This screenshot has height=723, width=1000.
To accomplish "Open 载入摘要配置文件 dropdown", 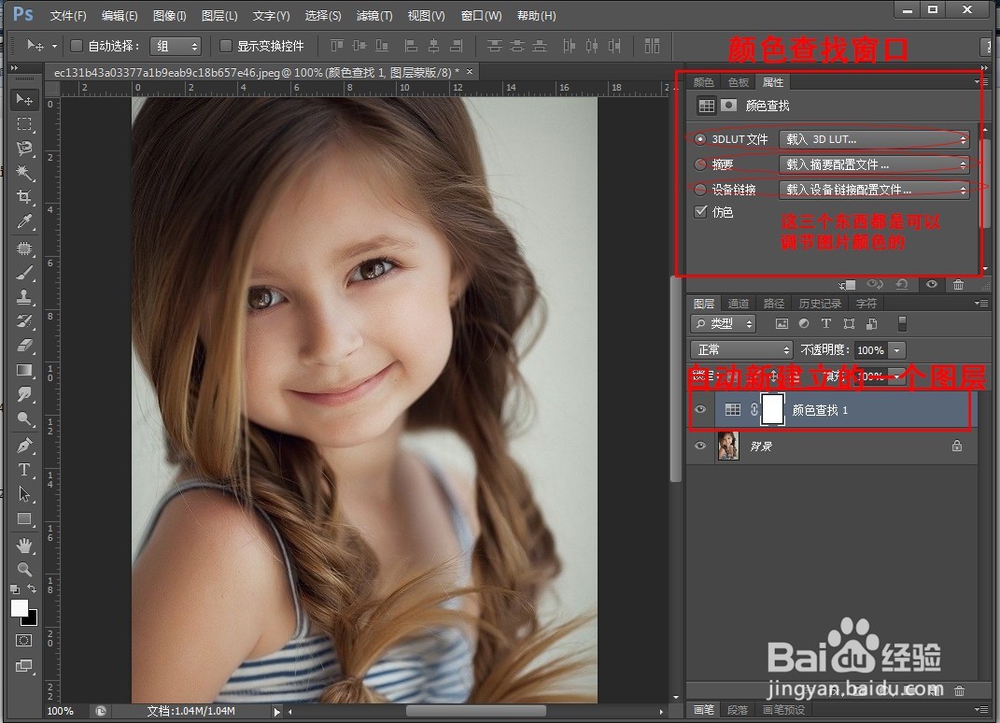I will click(874, 164).
